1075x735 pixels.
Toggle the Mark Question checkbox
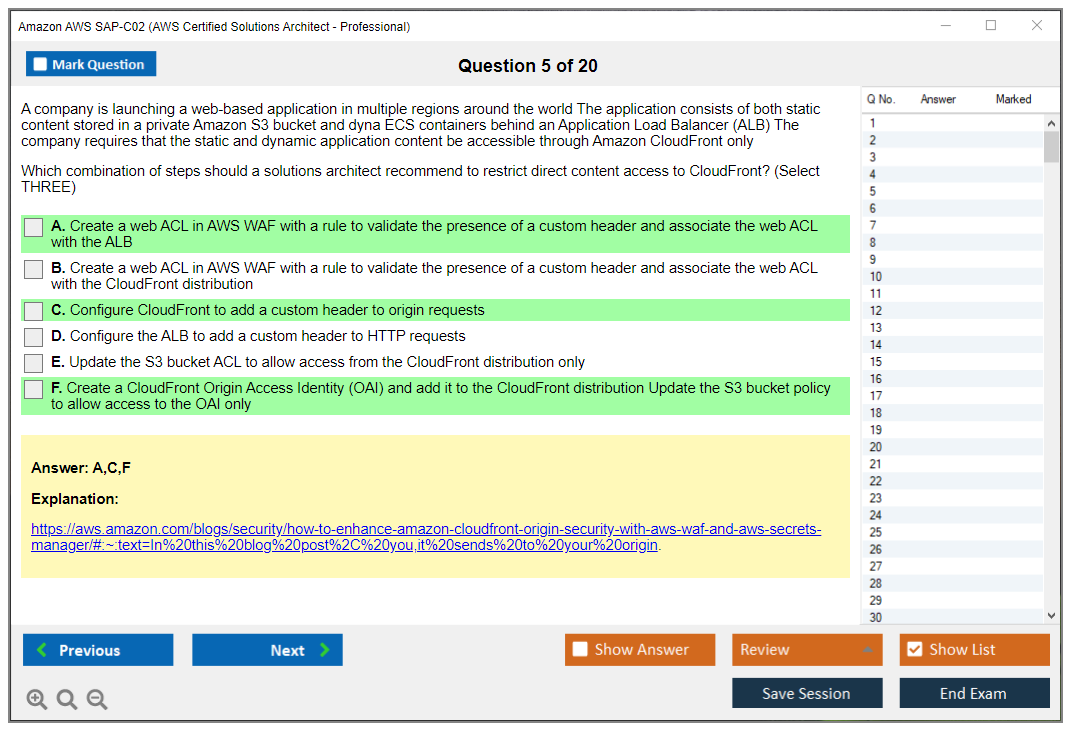pyautogui.click(x=41, y=65)
